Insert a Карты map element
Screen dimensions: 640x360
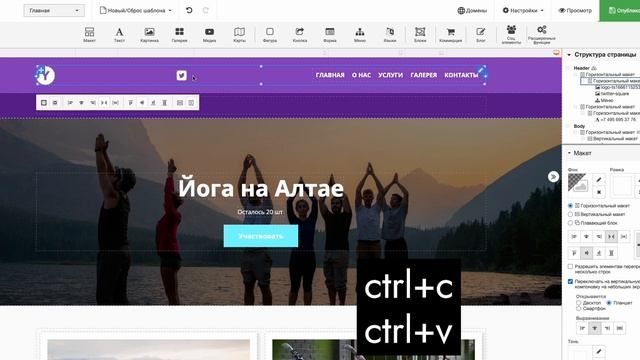[239, 35]
